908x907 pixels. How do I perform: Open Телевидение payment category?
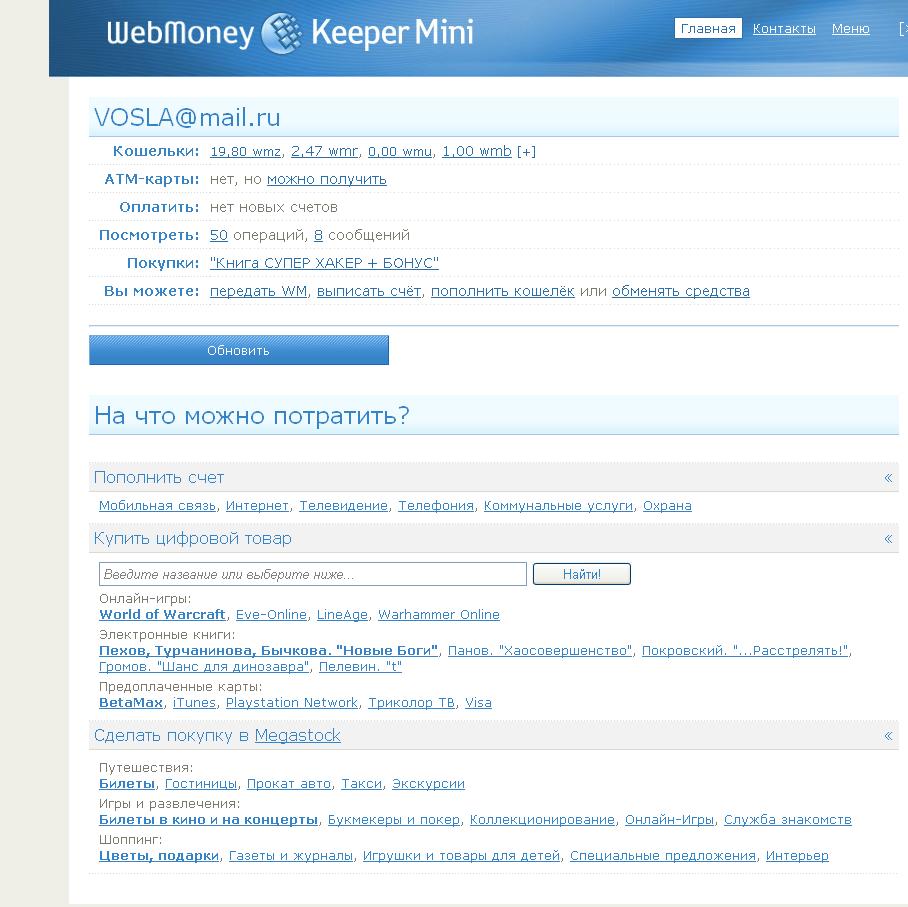point(343,506)
